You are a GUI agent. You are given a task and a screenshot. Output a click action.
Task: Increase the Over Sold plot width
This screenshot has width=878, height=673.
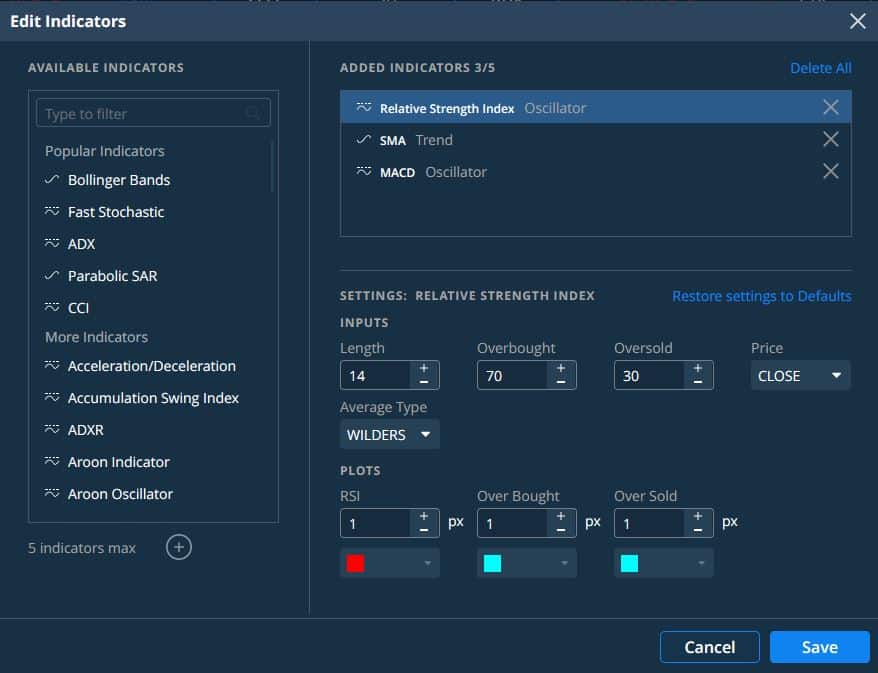[698, 516]
